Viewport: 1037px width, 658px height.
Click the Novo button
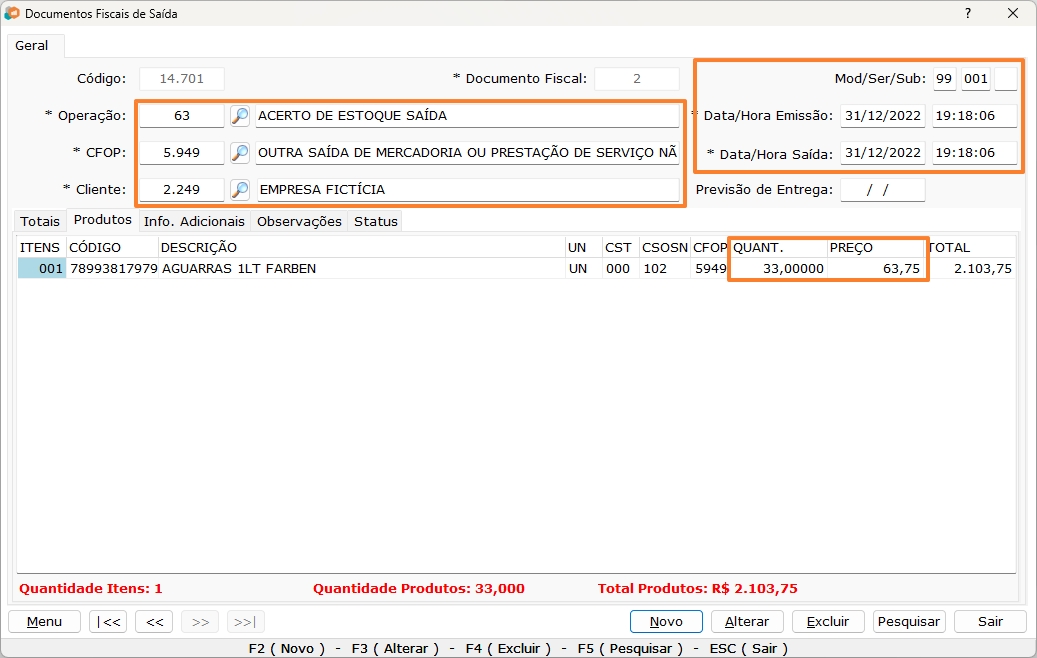click(x=666, y=621)
